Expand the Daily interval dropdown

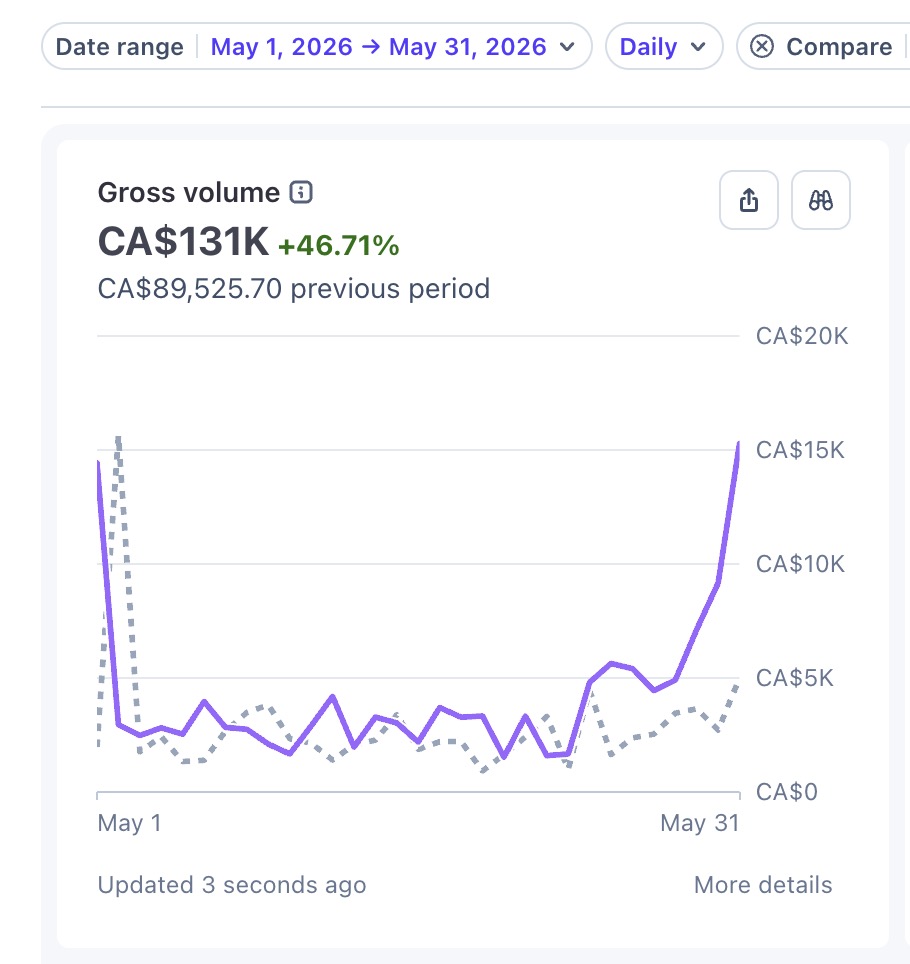coord(664,46)
